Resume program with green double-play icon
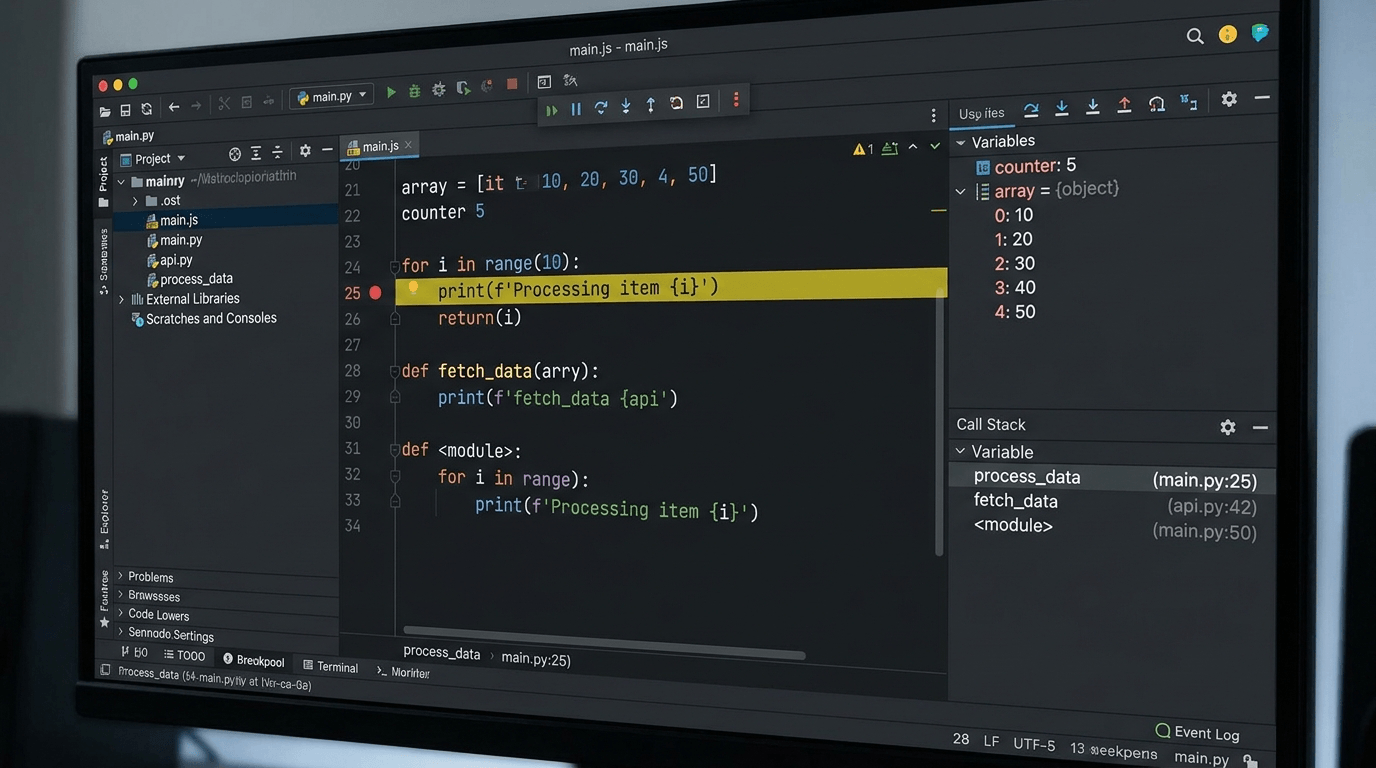The image size is (1376, 768). click(551, 110)
